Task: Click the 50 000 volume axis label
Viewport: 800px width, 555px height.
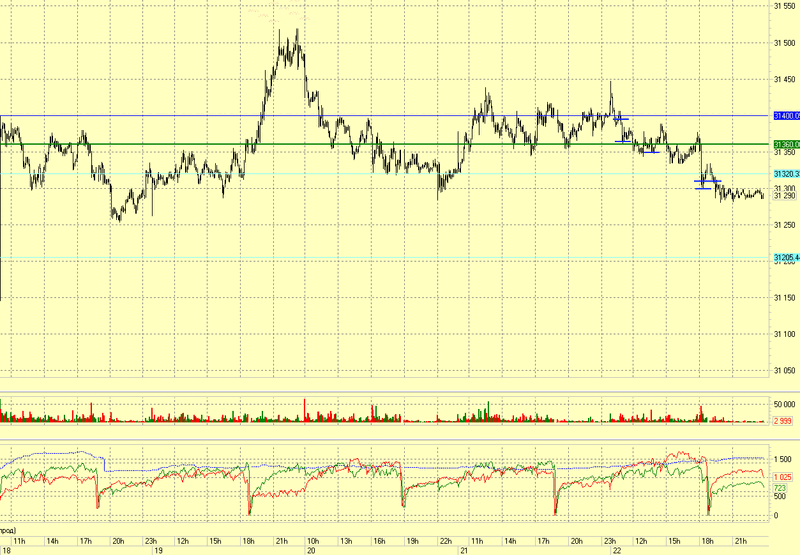Action: pos(785,405)
